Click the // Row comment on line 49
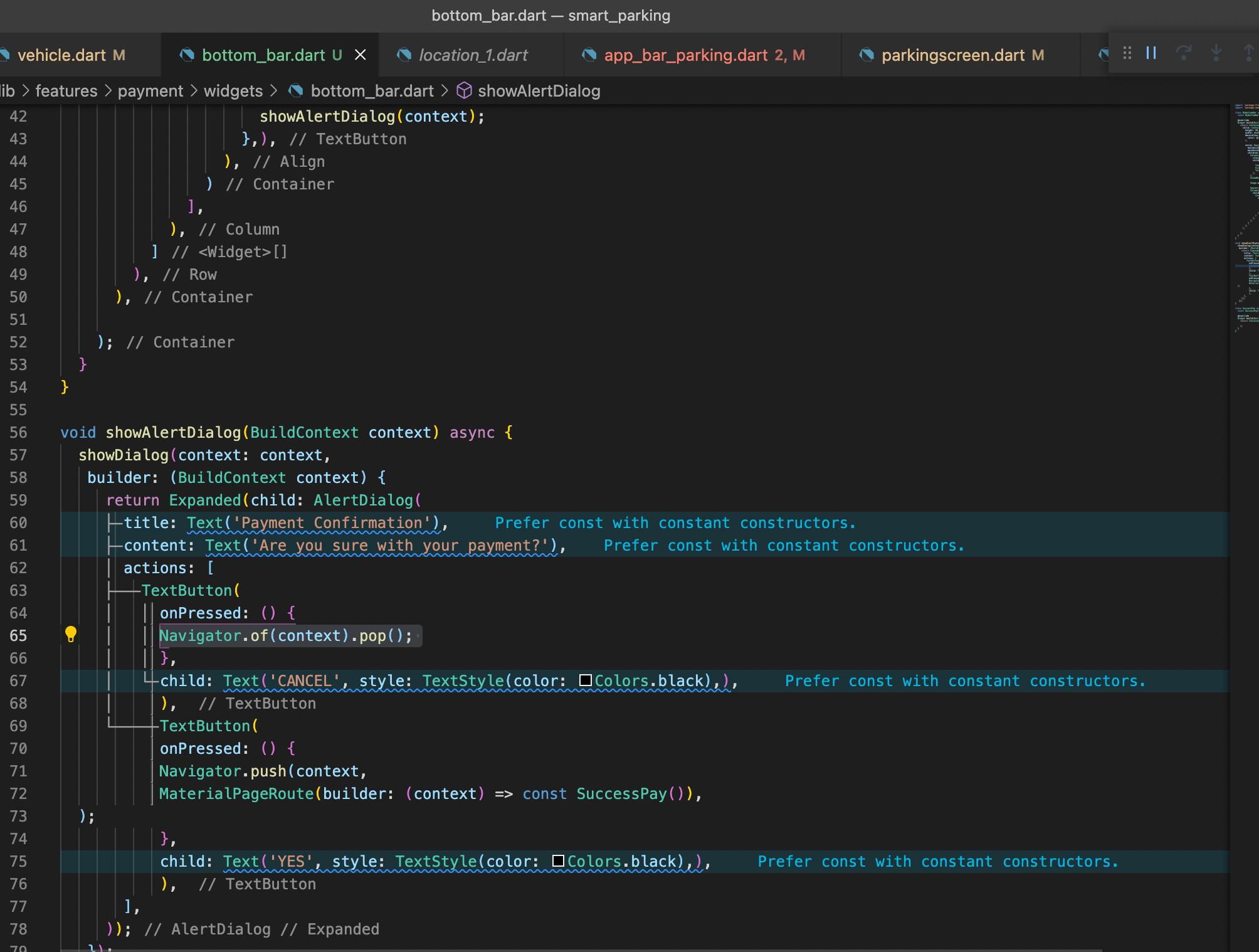The image size is (1259, 952). point(190,274)
